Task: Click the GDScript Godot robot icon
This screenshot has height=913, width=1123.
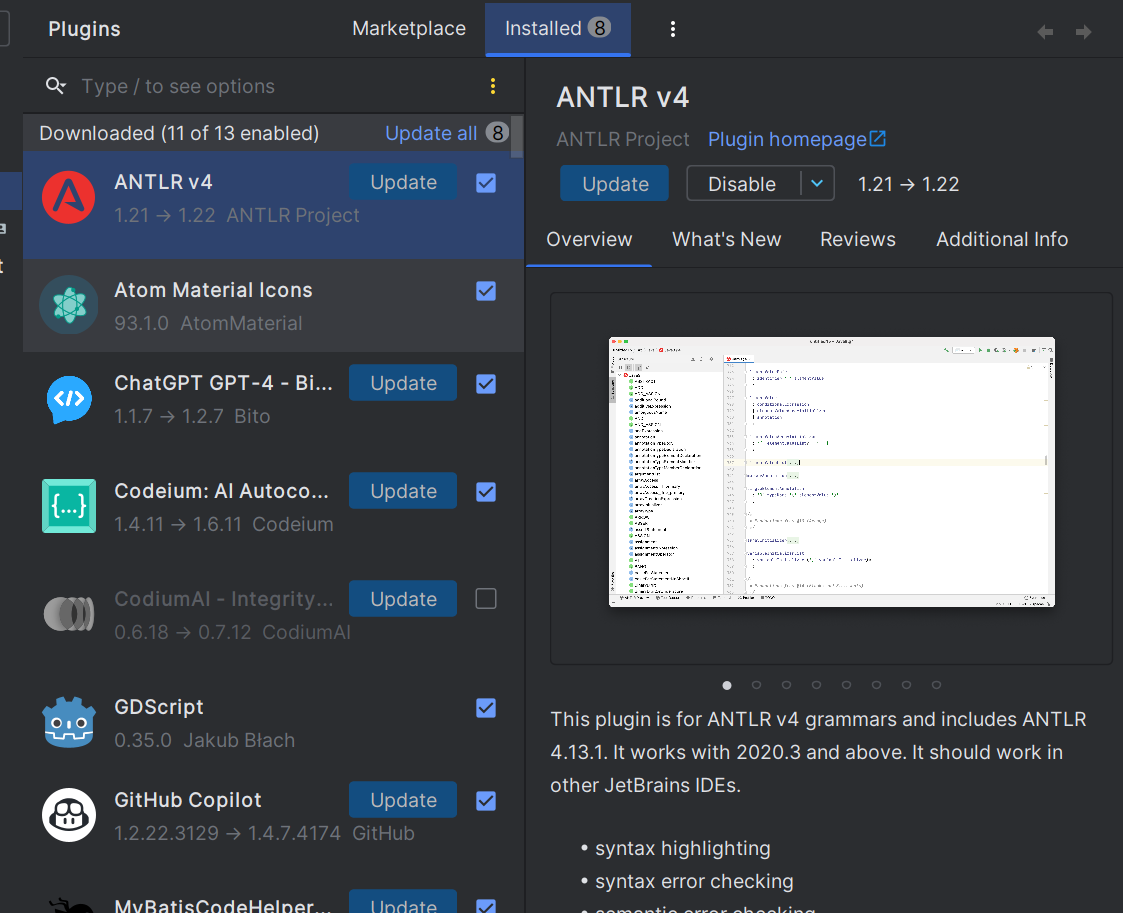Action: tap(69, 723)
